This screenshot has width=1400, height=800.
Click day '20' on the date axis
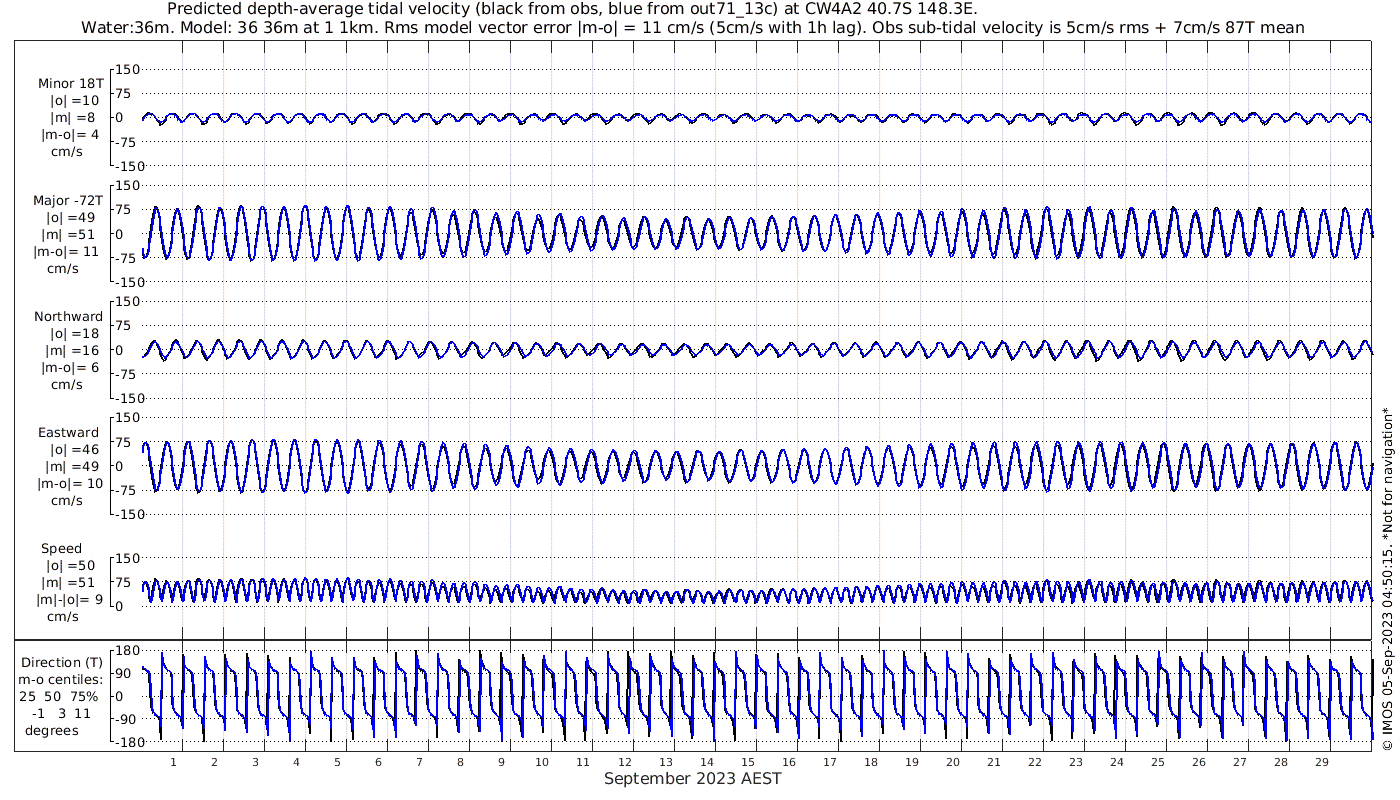[x=953, y=762]
